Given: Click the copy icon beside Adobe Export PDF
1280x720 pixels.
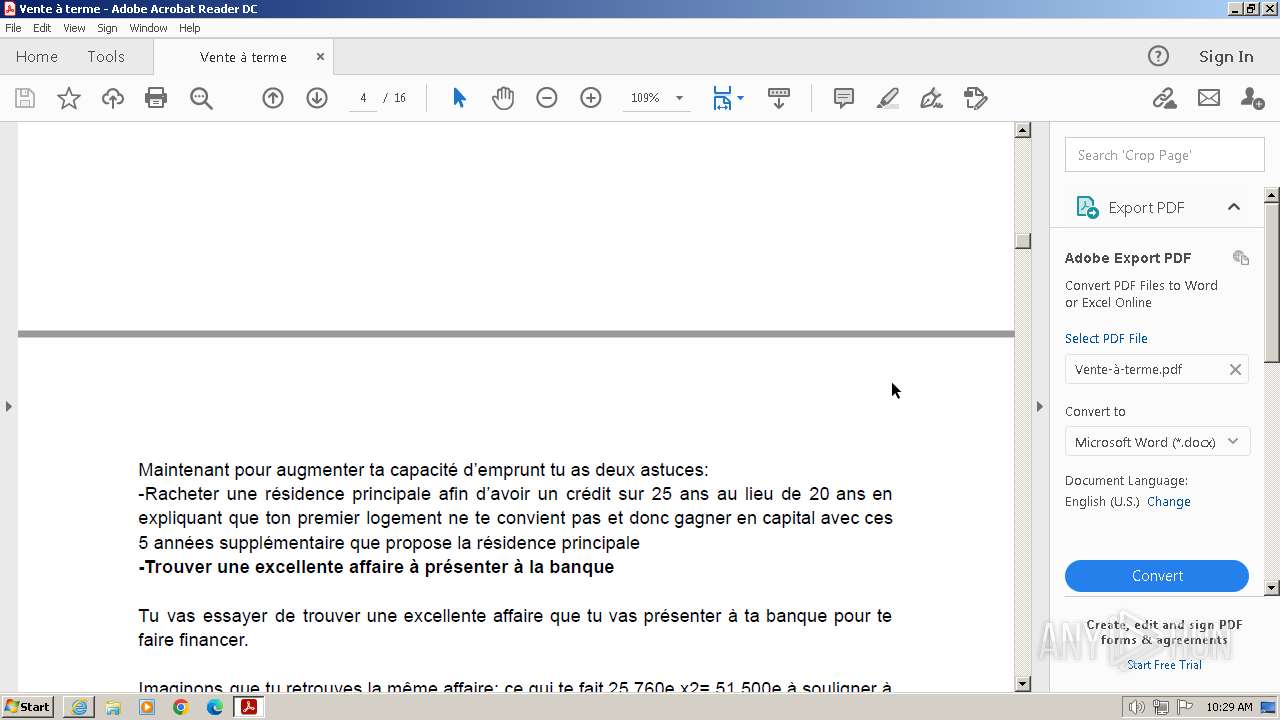Looking at the screenshot, I should pyautogui.click(x=1241, y=258).
